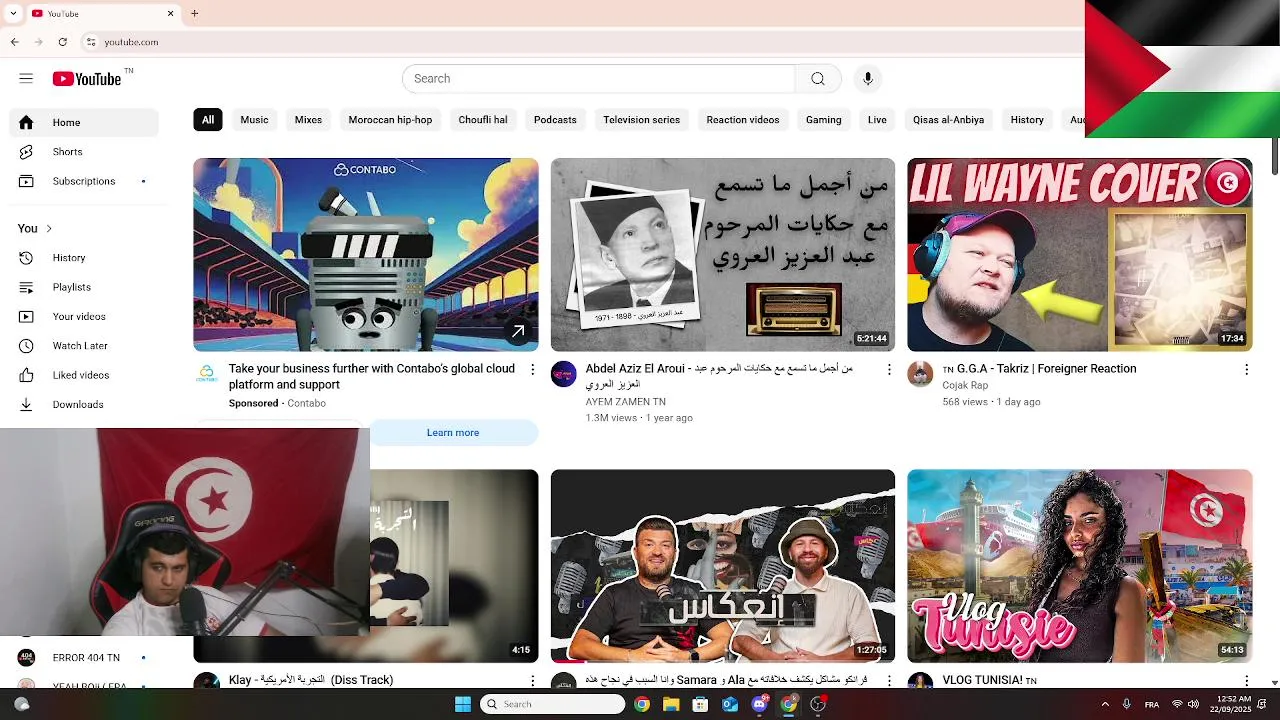Screen dimensions: 1280x720
Task: Click the Contabo advertiser avatar
Action: click(x=206, y=374)
